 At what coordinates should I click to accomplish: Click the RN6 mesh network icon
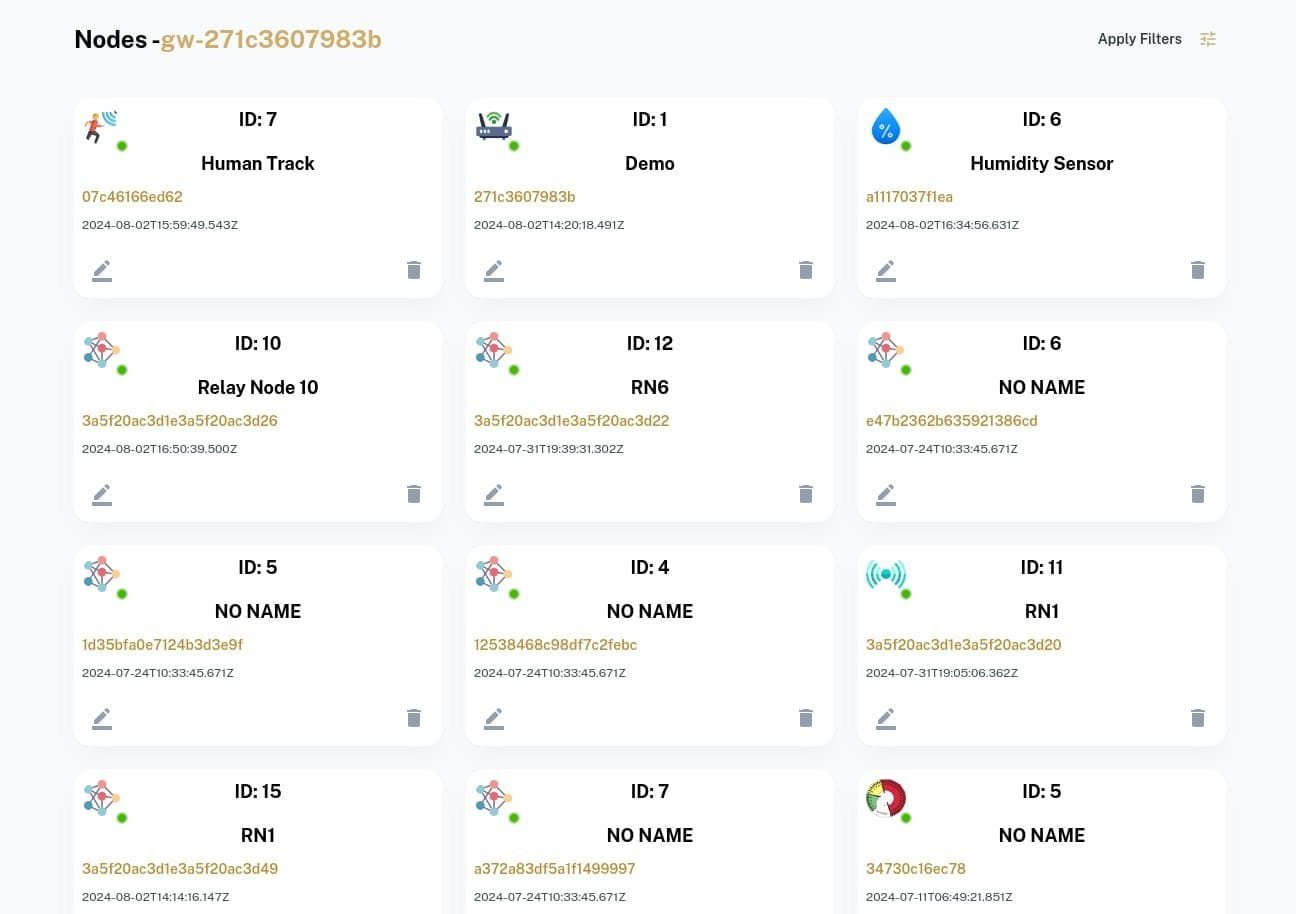point(494,350)
